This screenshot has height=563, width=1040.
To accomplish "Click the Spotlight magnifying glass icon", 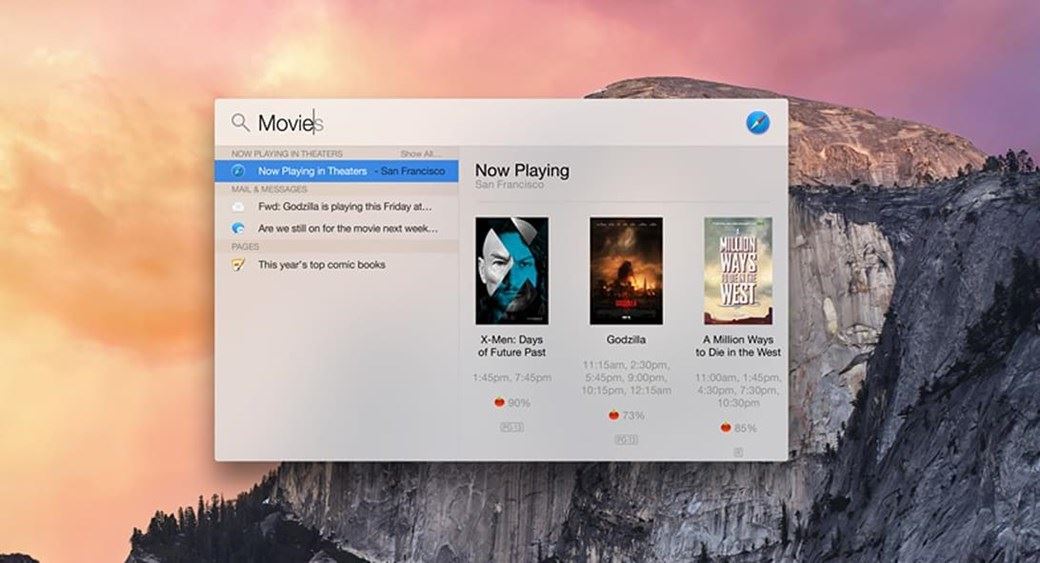I will (240, 123).
